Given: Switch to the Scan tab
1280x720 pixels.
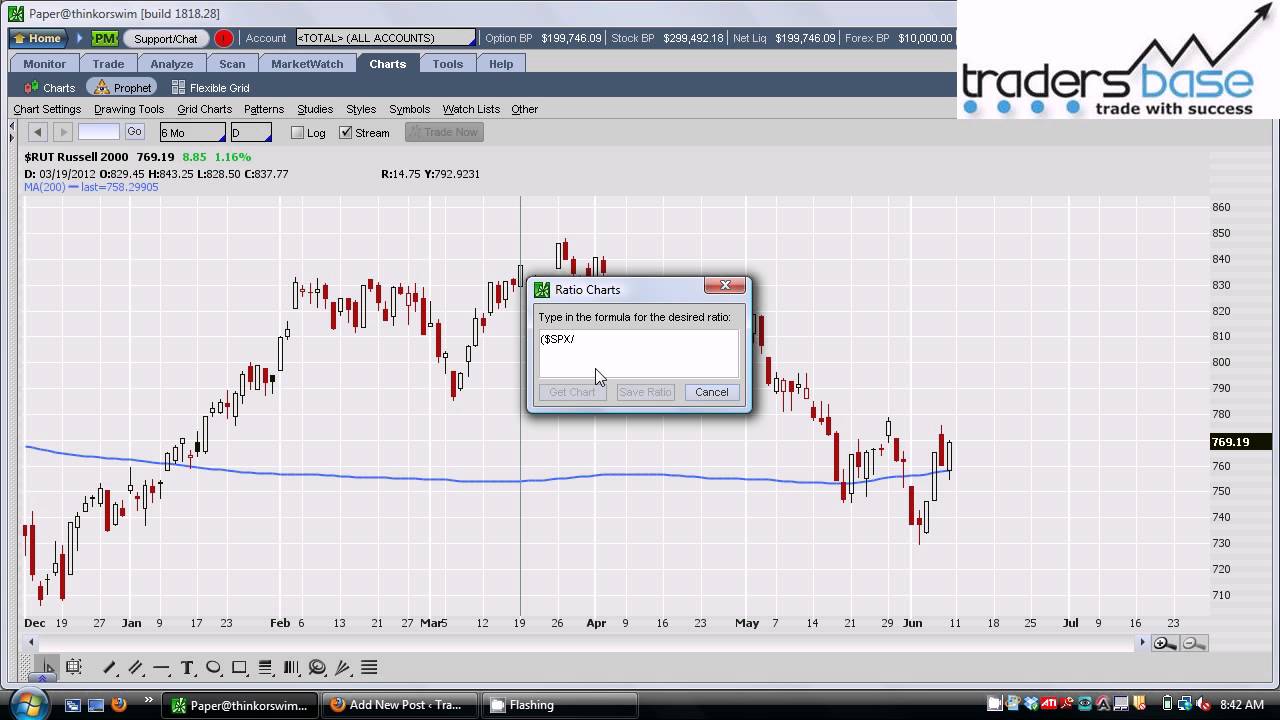Looking at the screenshot, I should 232,64.
